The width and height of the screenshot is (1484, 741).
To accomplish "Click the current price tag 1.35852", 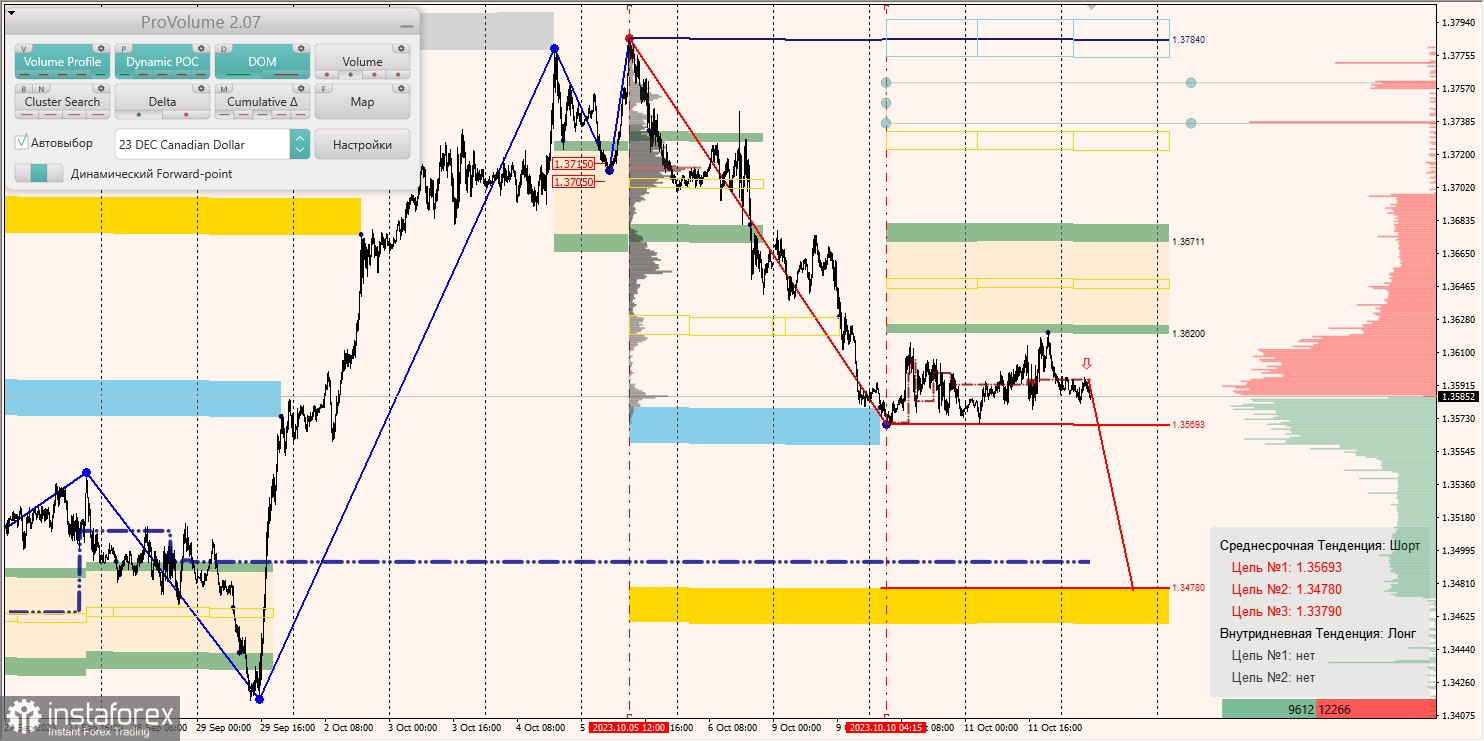I will tap(1458, 396).
